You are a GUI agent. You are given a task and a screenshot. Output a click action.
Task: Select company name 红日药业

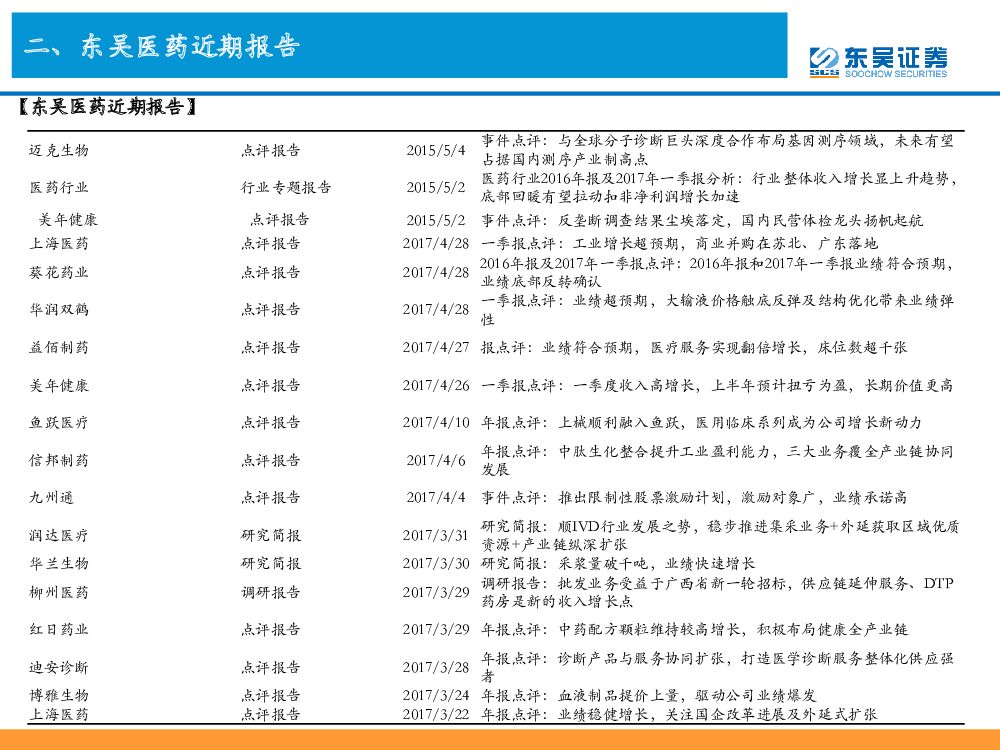(x=59, y=630)
